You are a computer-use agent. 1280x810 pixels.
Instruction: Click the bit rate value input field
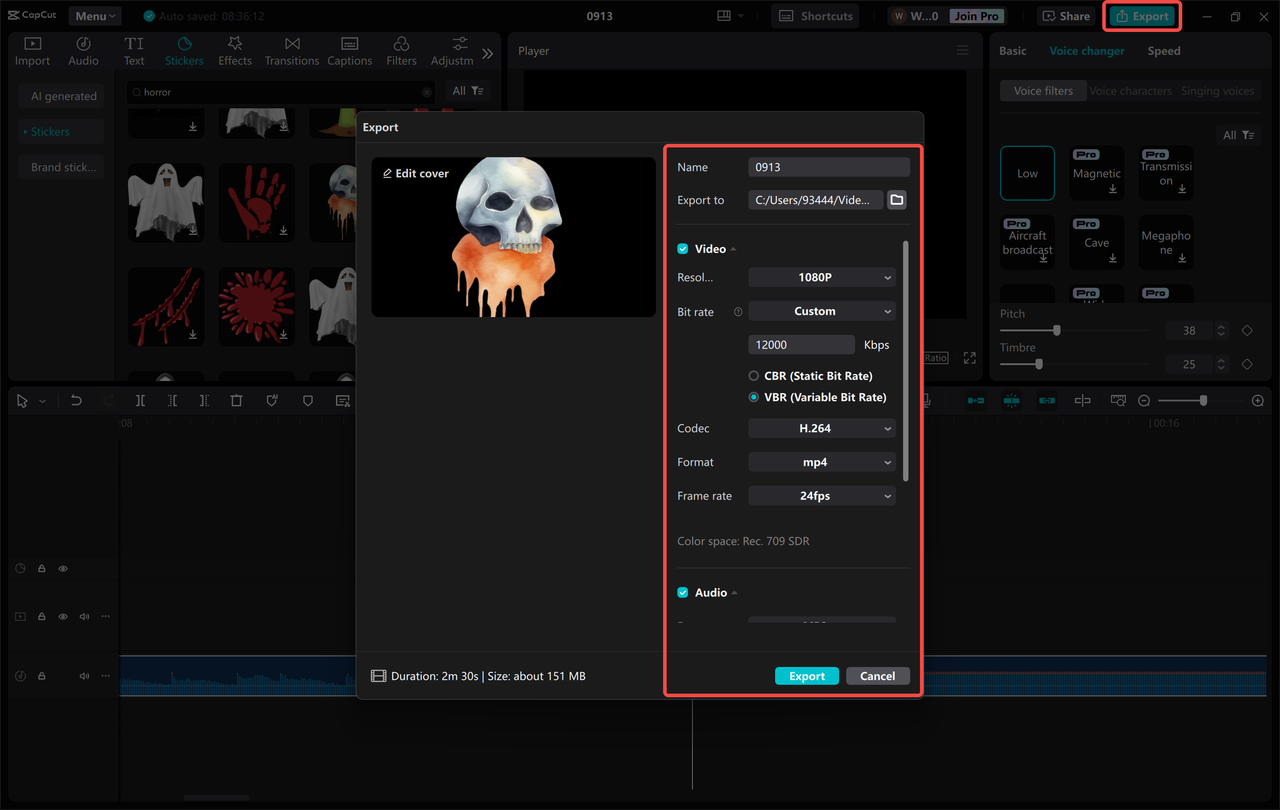801,344
